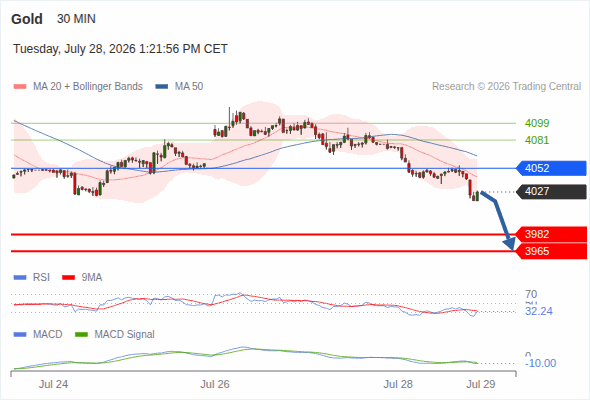Click the blue downward forecast arrow head
590x400 pixels.
click(x=510, y=244)
